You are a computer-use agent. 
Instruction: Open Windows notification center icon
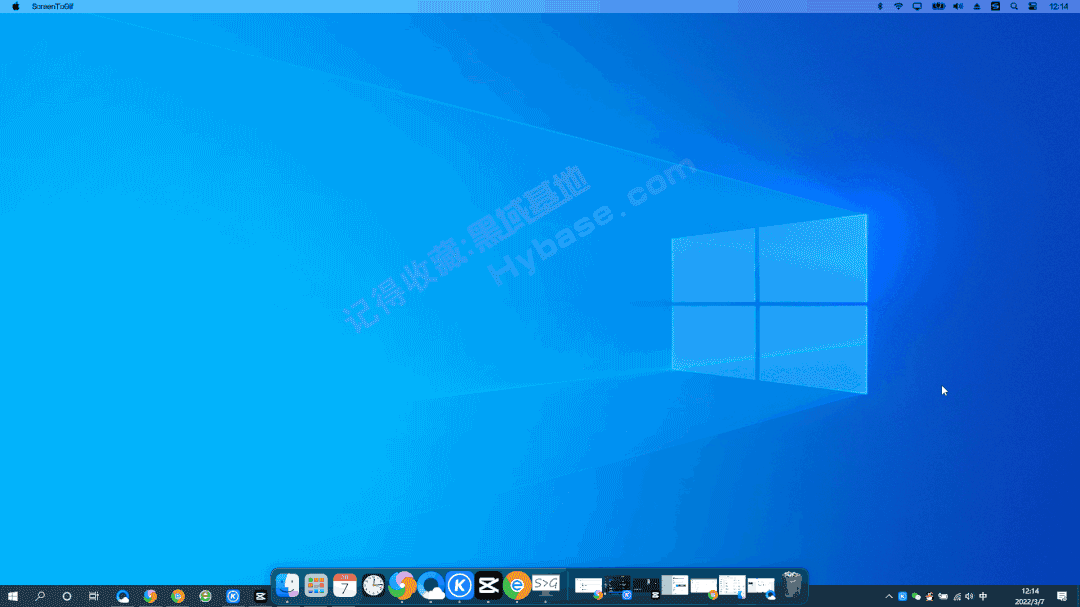tap(1062, 597)
